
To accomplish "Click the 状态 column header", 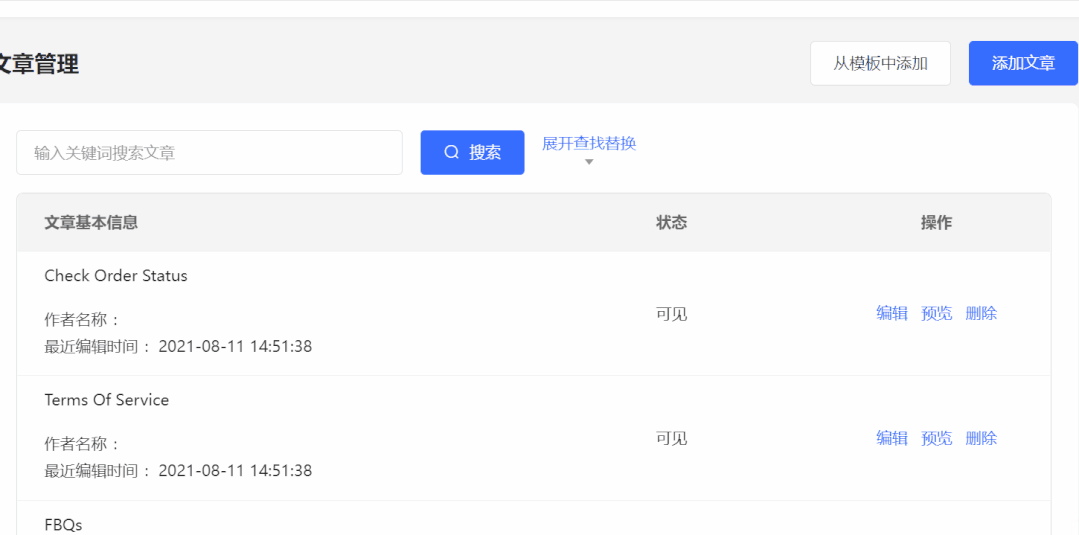I will coord(672,222).
